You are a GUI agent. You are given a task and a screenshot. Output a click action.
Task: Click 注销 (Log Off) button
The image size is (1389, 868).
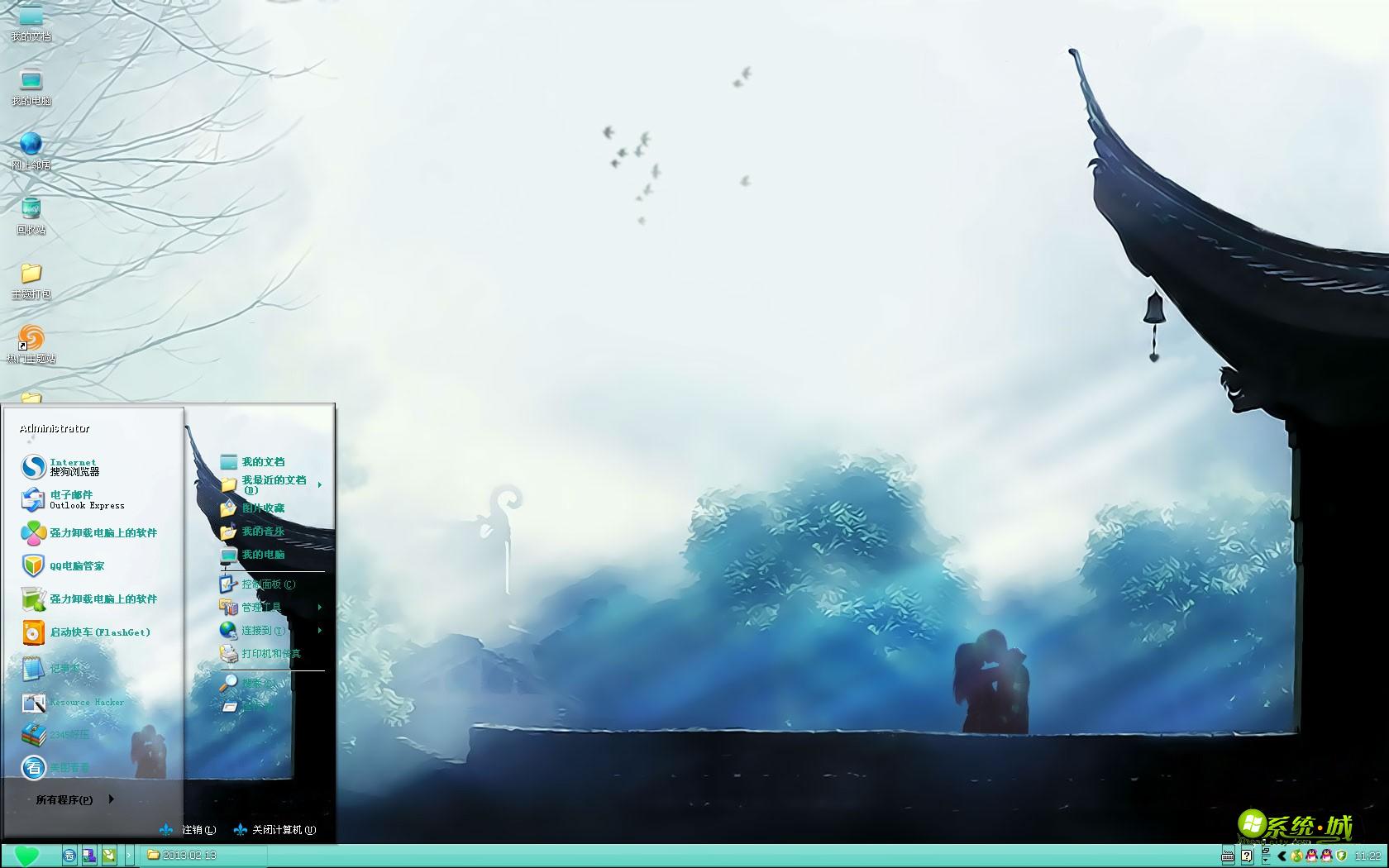pyautogui.click(x=191, y=830)
